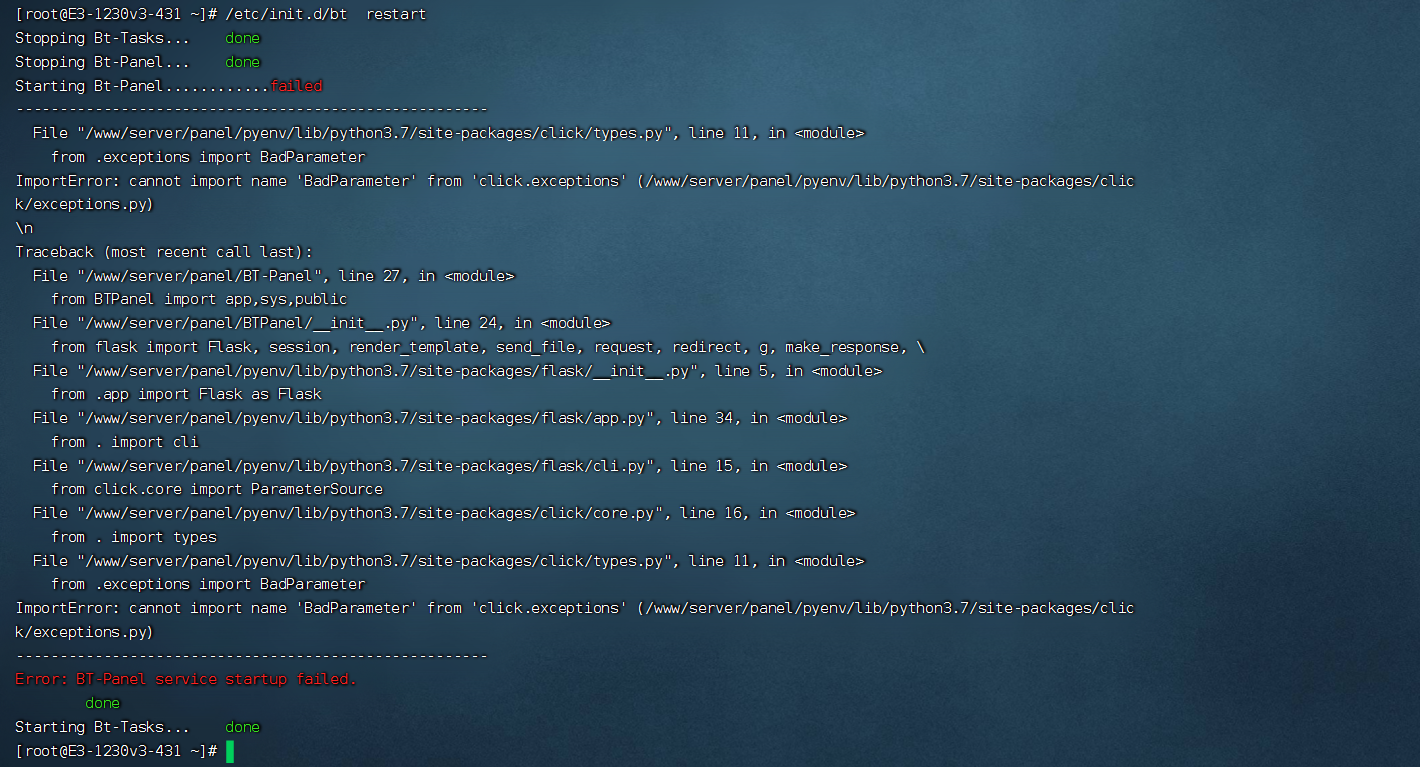Click 'Traceback (most recent call last):' line
1420x767 pixels.
(x=164, y=252)
